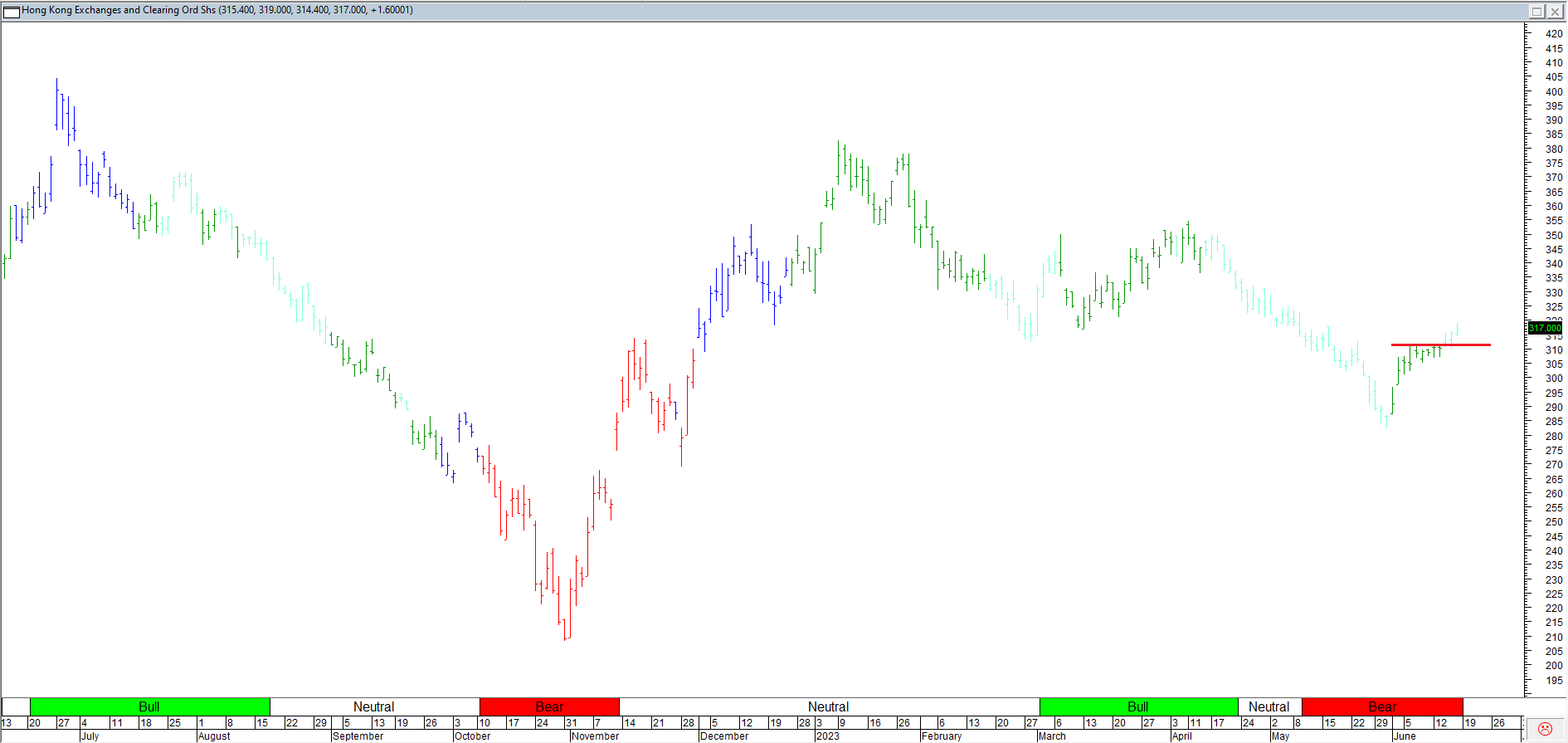This screenshot has height=743, width=1568.
Task: Select the red horizontal resistance trendline
Action: click(1441, 345)
